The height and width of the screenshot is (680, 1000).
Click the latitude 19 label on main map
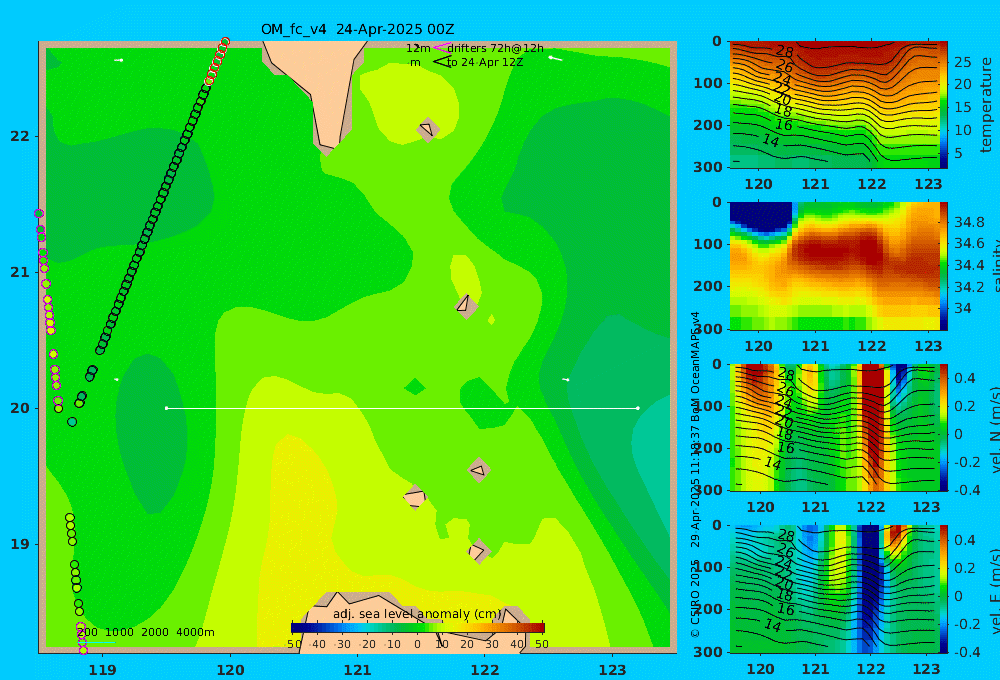[x=20, y=544]
